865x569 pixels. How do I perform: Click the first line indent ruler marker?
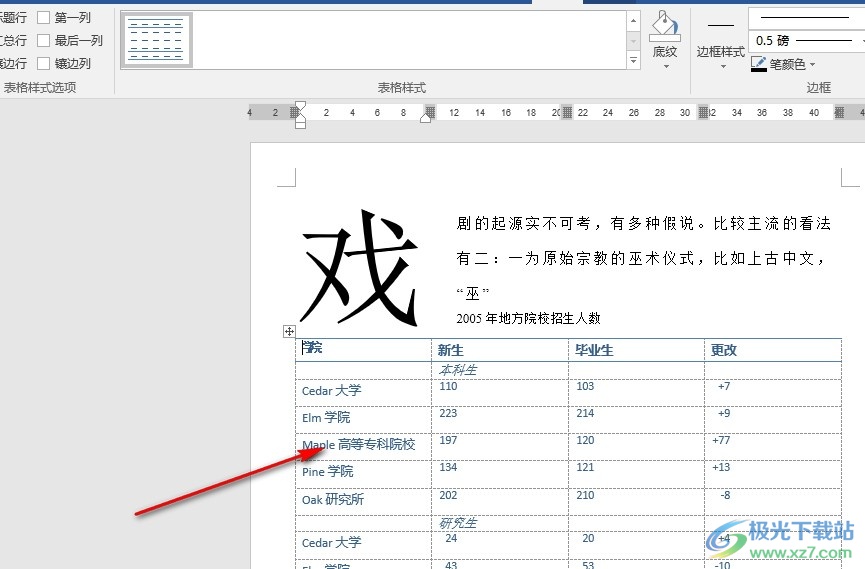point(300,107)
